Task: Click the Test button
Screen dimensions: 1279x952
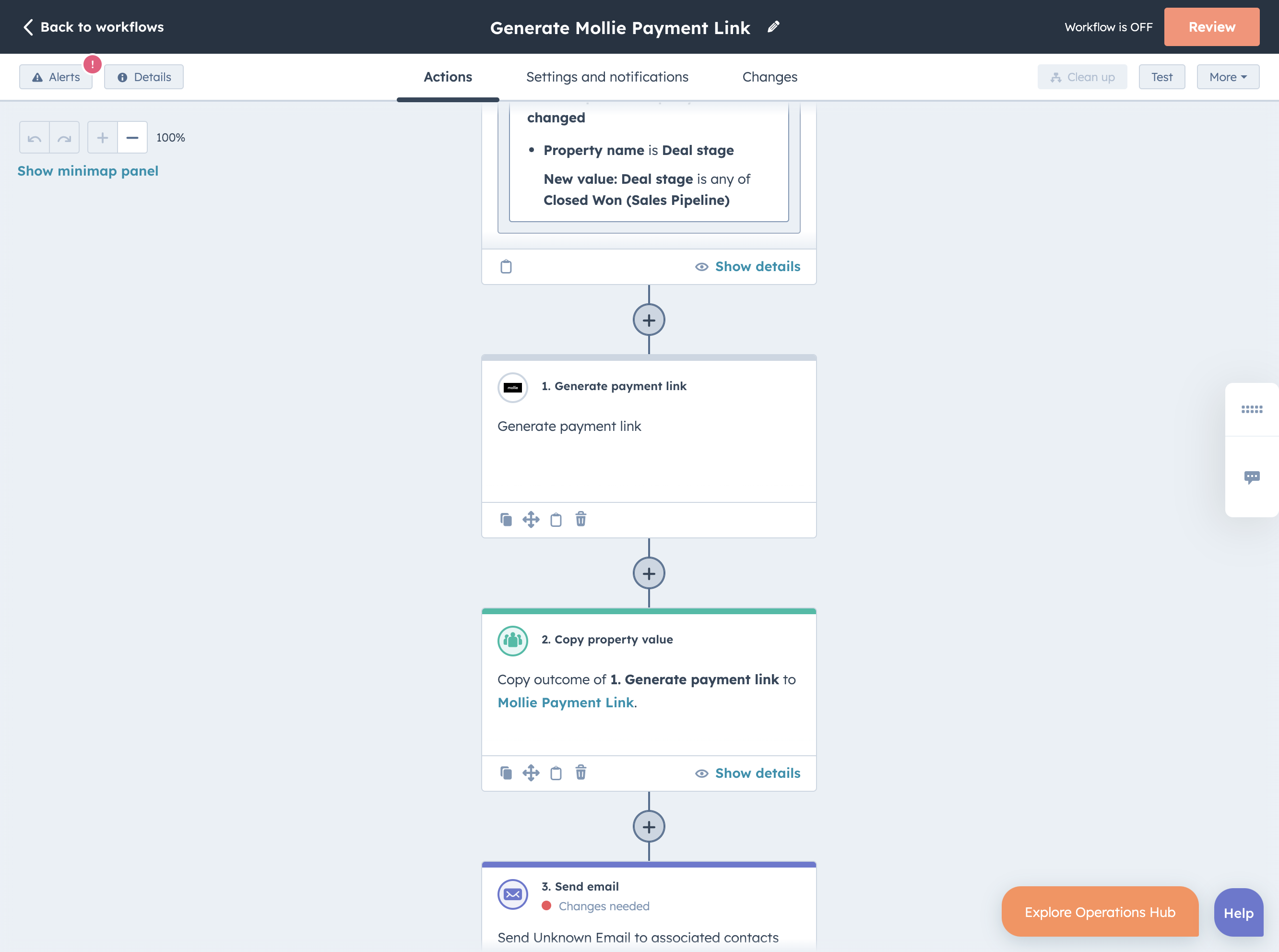Action: 1161,77
